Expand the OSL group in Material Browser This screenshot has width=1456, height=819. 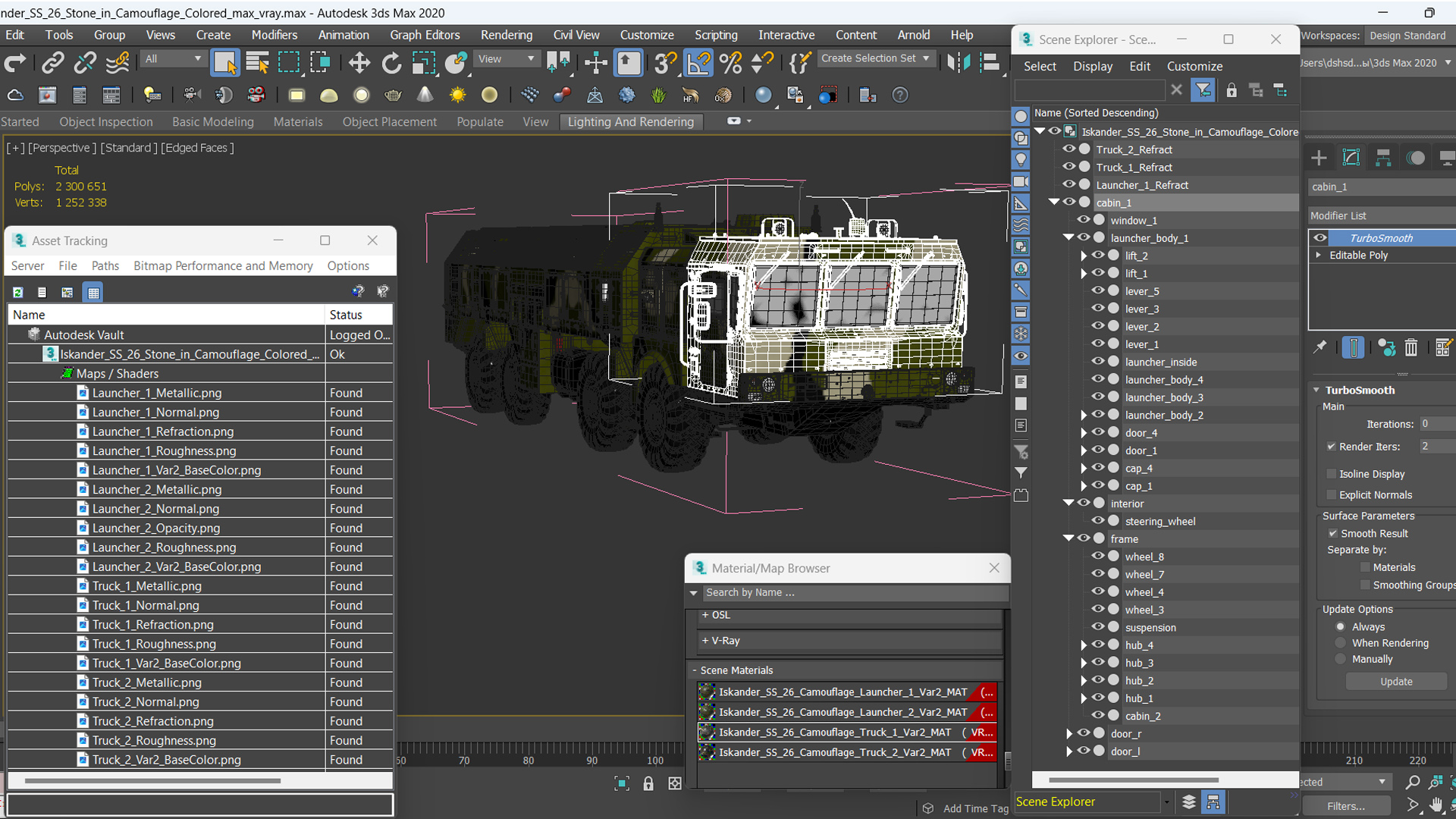705,615
